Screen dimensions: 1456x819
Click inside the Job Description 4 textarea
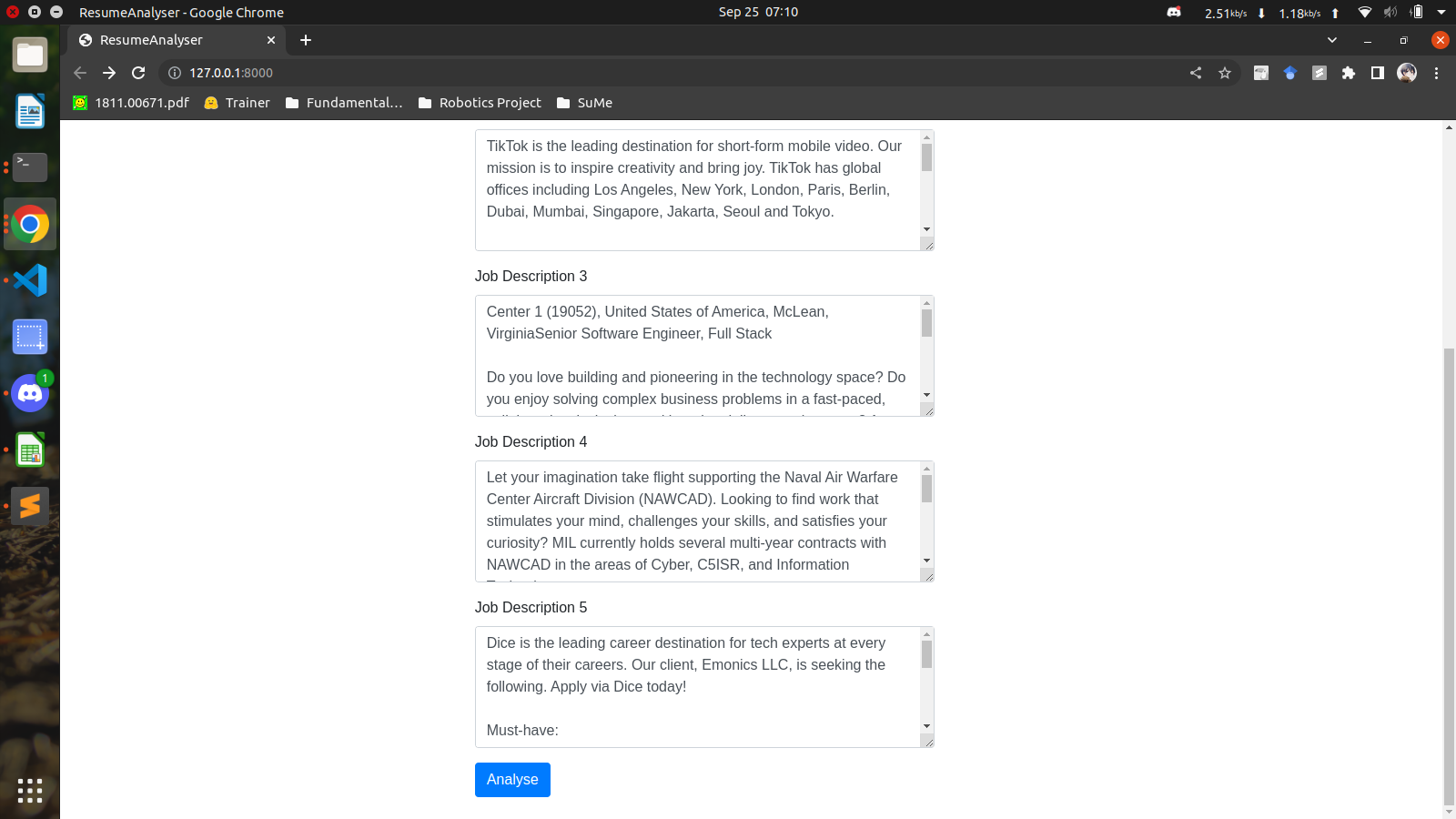point(697,521)
